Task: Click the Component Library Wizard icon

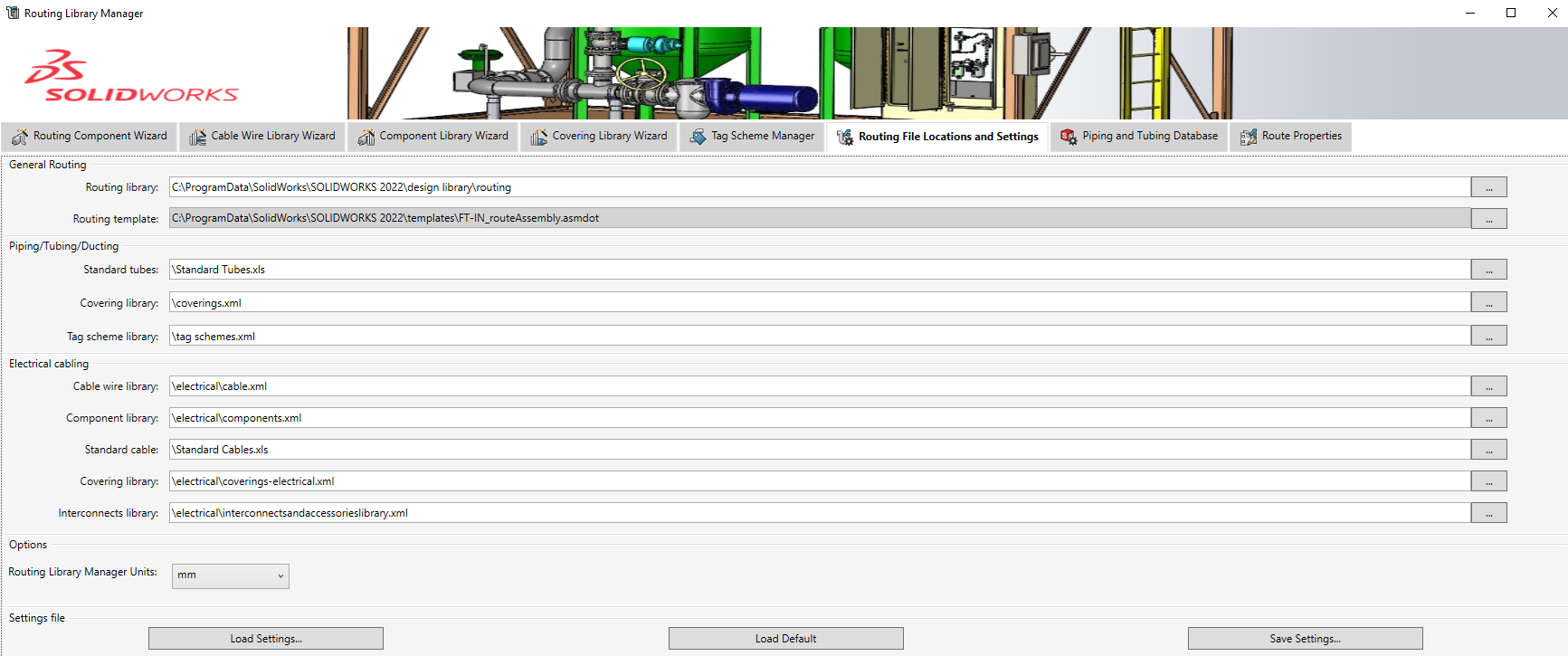Action: pos(366,137)
